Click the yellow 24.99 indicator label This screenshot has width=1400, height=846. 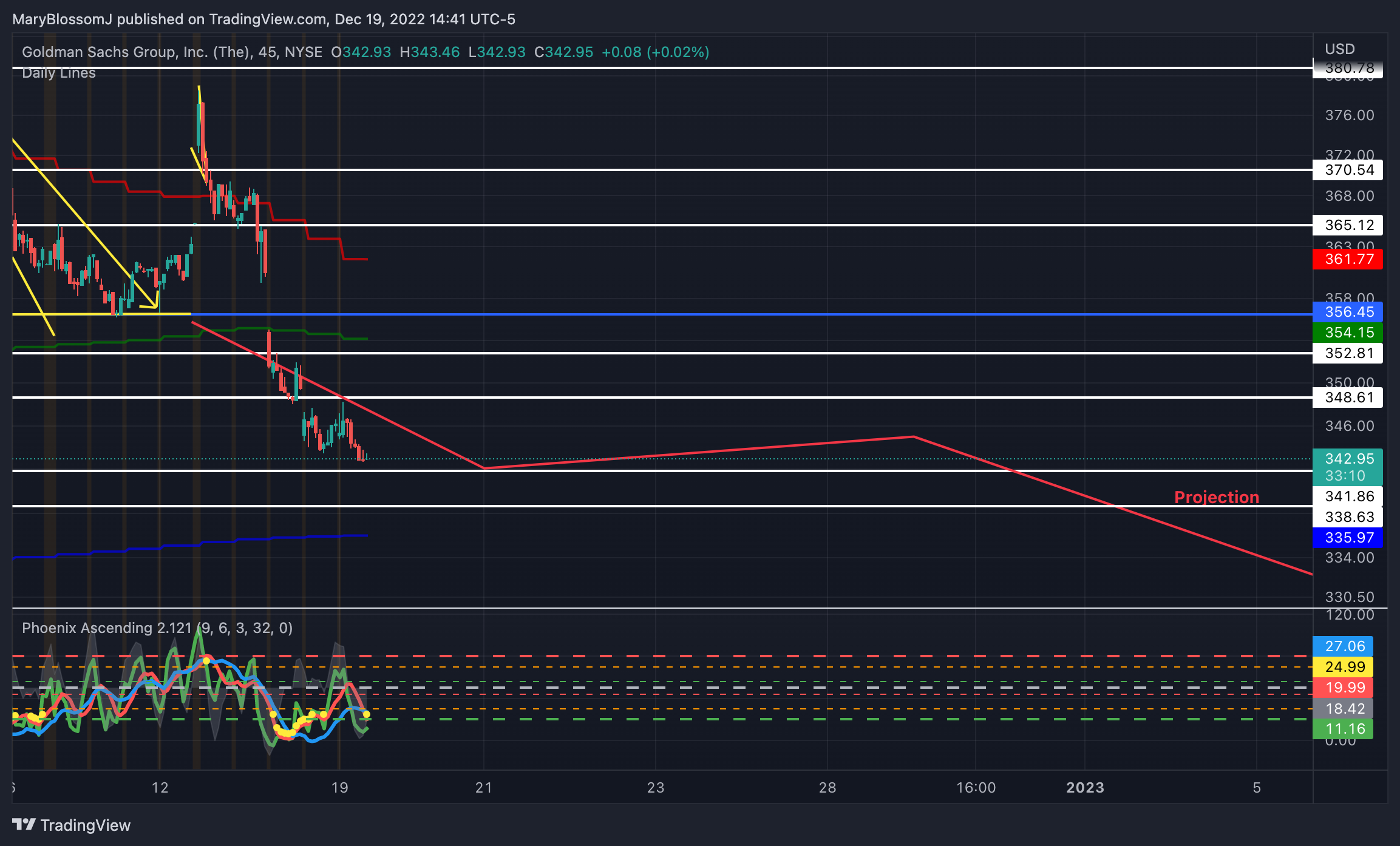[1342, 667]
